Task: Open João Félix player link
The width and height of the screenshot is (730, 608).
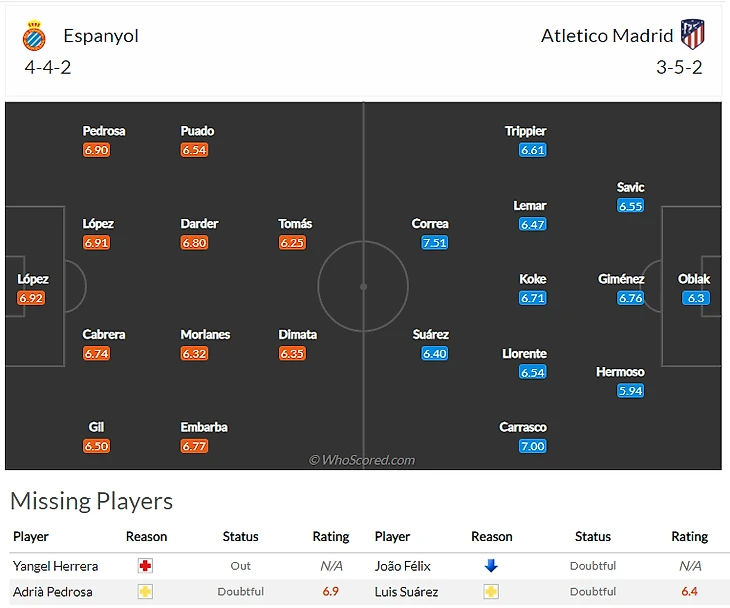Action: (x=402, y=566)
